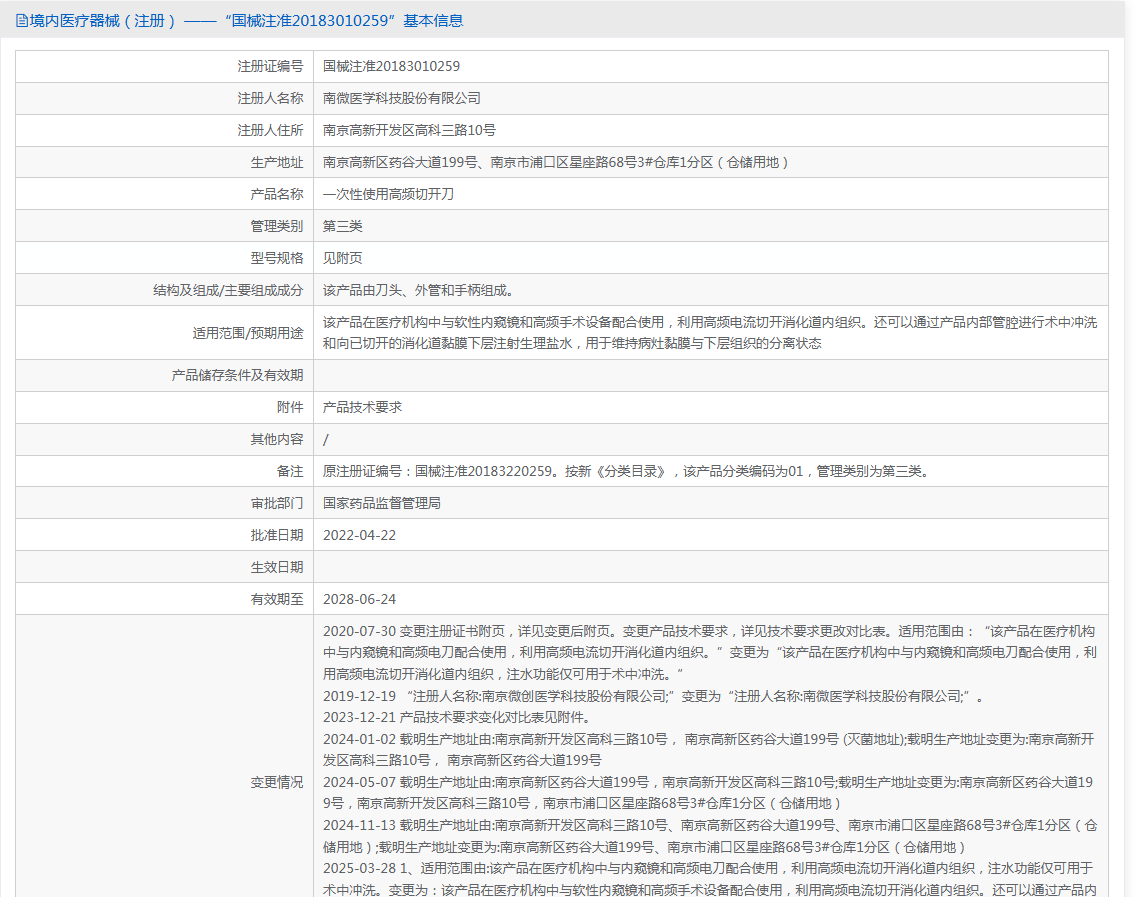Viewport: 1143px width, 897px height.
Task: Select the change entry dated 2024-01-02
Action: pos(709,750)
